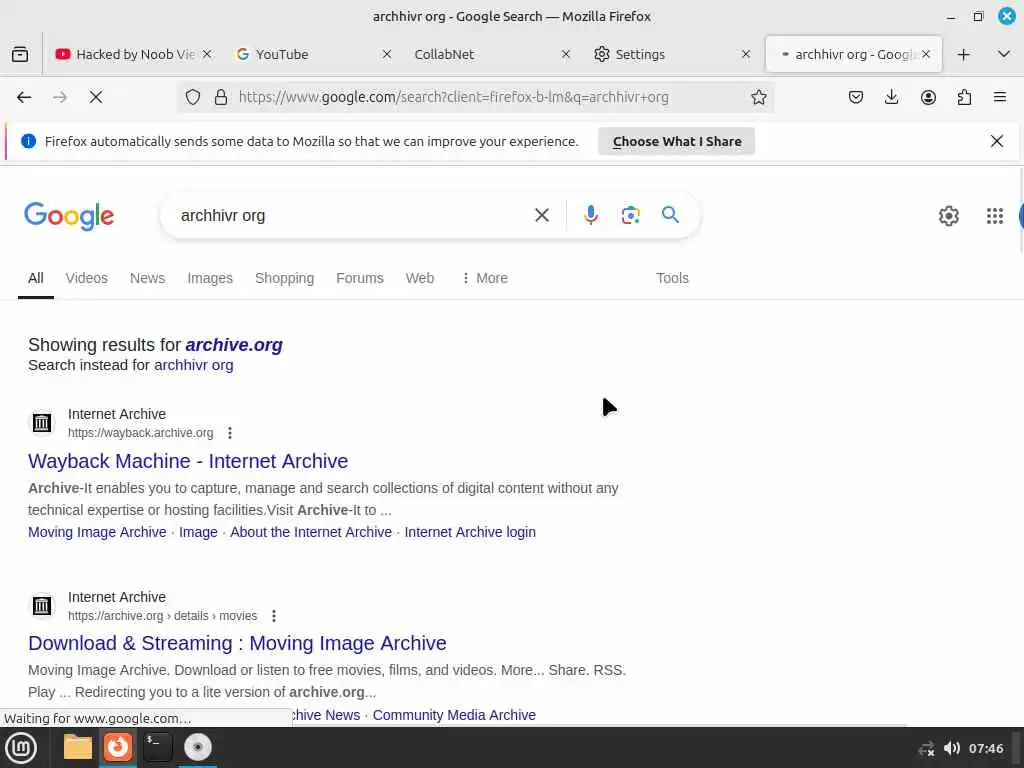Stop loading the page
The height and width of the screenshot is (768, 1024).
[x=96, y=97]
